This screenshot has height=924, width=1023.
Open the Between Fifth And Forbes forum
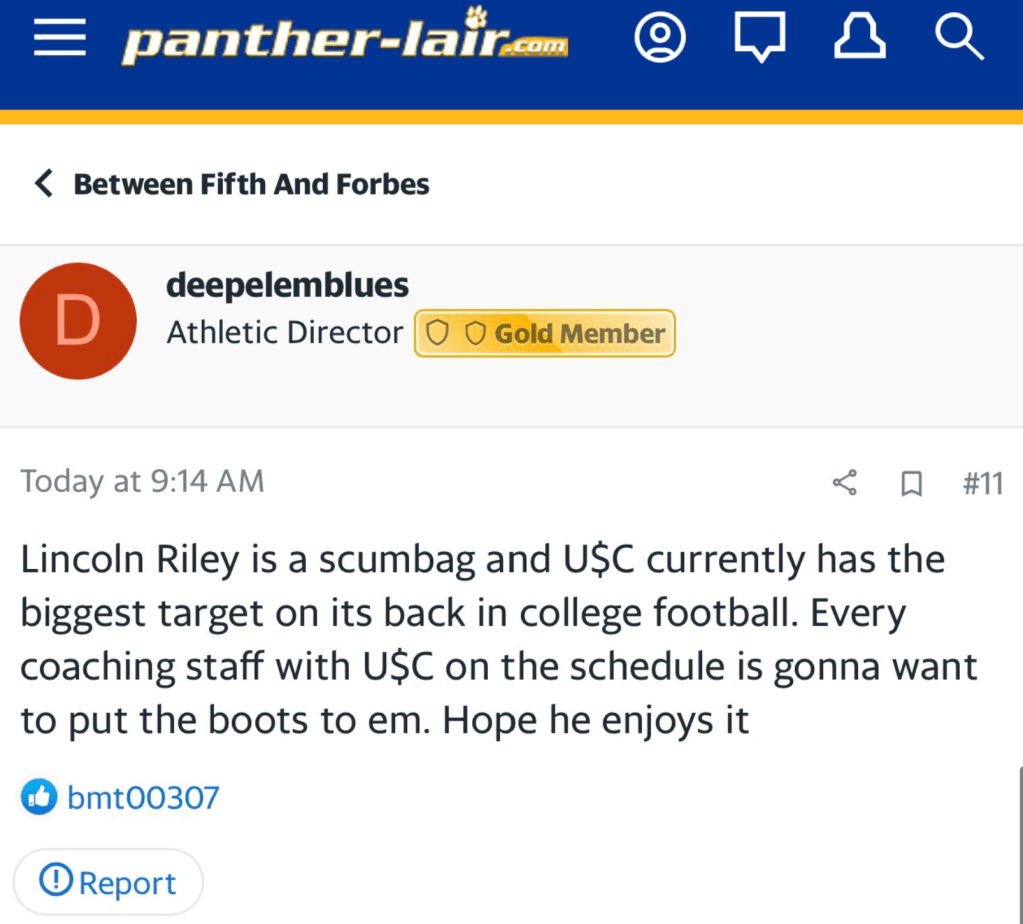pyautogui.click(x=251, y=184)
